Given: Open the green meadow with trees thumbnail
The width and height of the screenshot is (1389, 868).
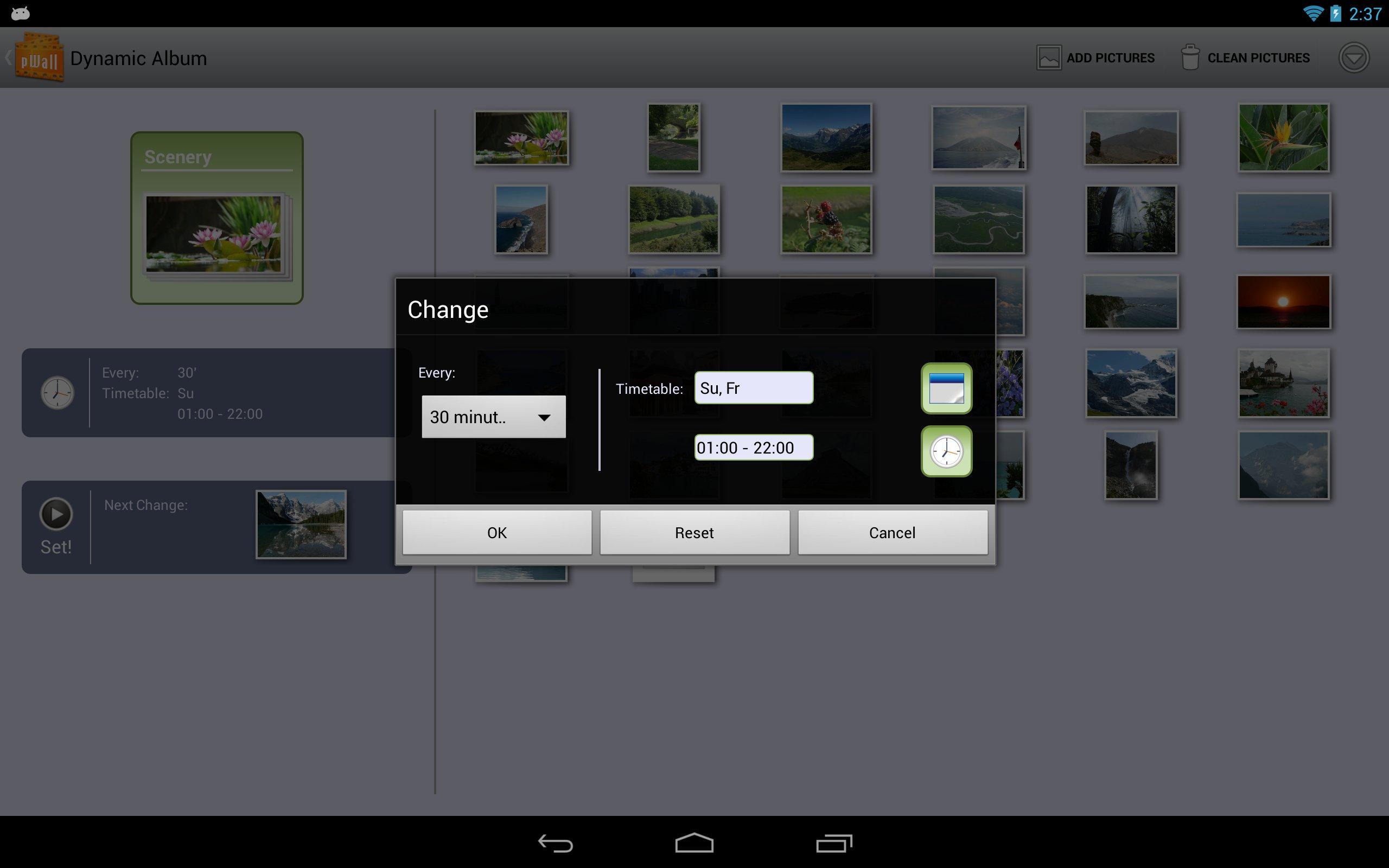Looking at the screenshot, I should [673, 219].
